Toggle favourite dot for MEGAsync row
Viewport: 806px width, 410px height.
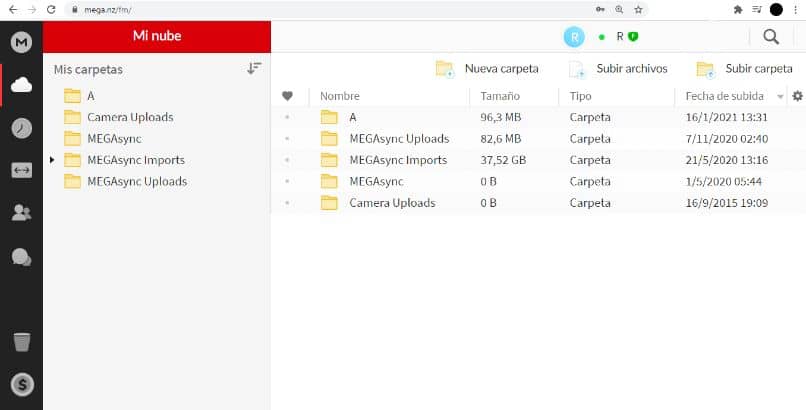(x=287, y=181)
